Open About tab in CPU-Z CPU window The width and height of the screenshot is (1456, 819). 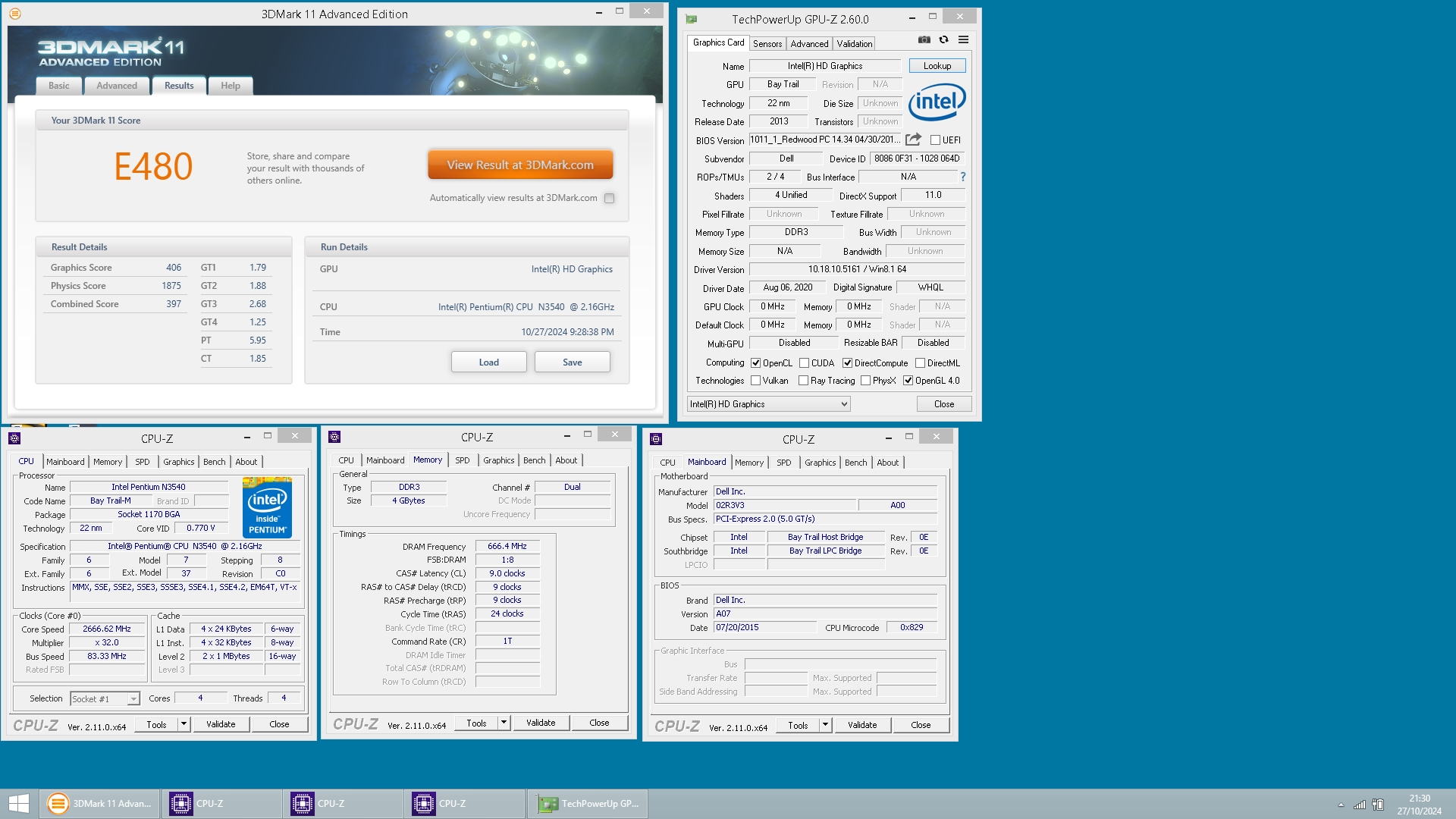click(x=246, y=462)
